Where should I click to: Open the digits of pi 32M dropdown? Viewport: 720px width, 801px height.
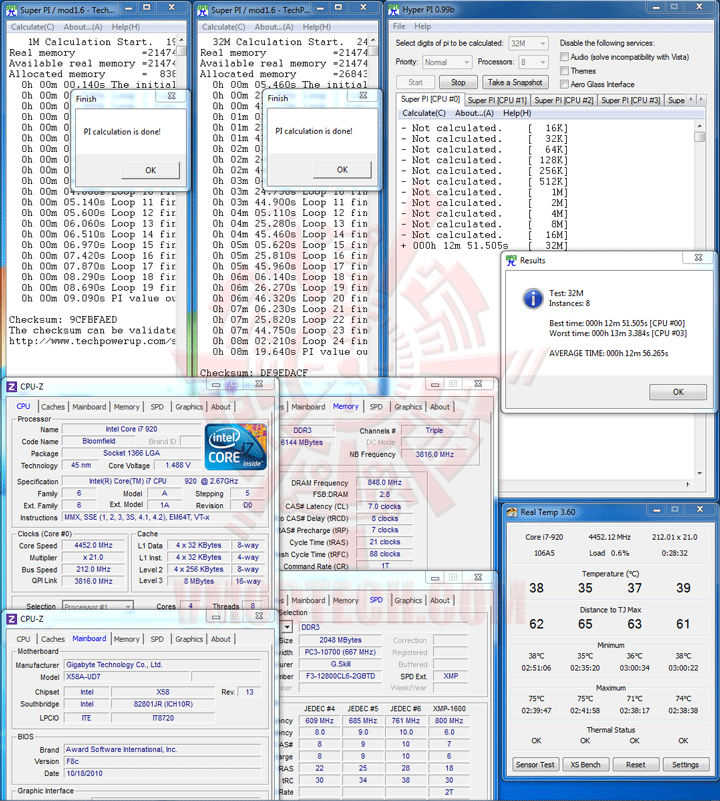tap(528, 43)
